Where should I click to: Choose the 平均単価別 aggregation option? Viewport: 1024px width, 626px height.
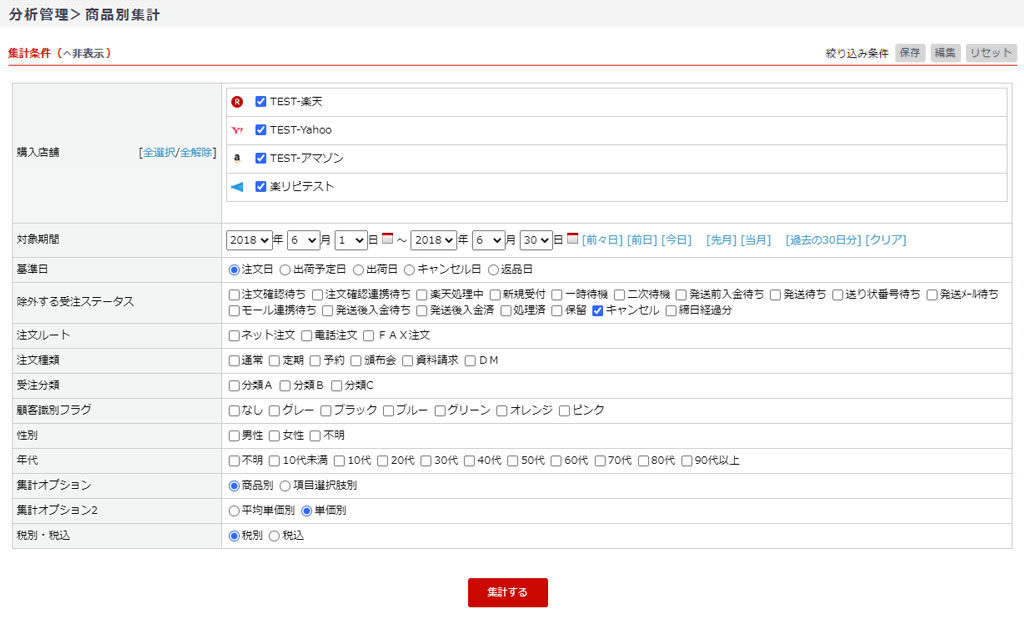[x=235, y=511]
